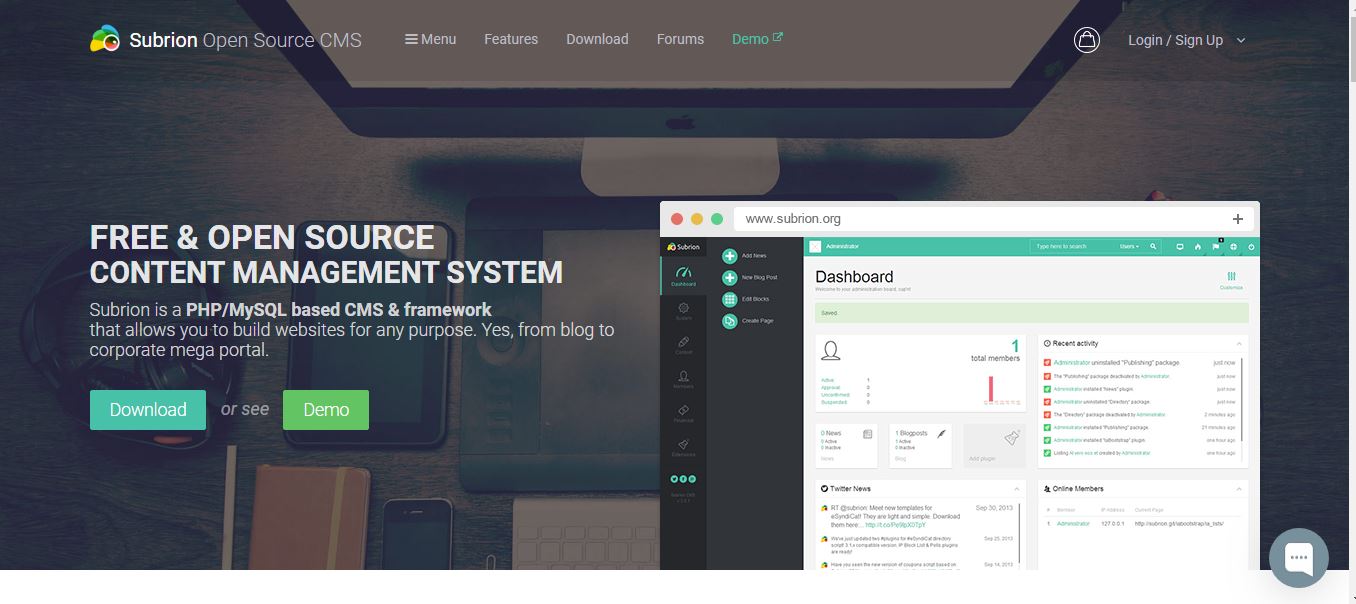Click the New Blog Post plus icon

[730, 278]
